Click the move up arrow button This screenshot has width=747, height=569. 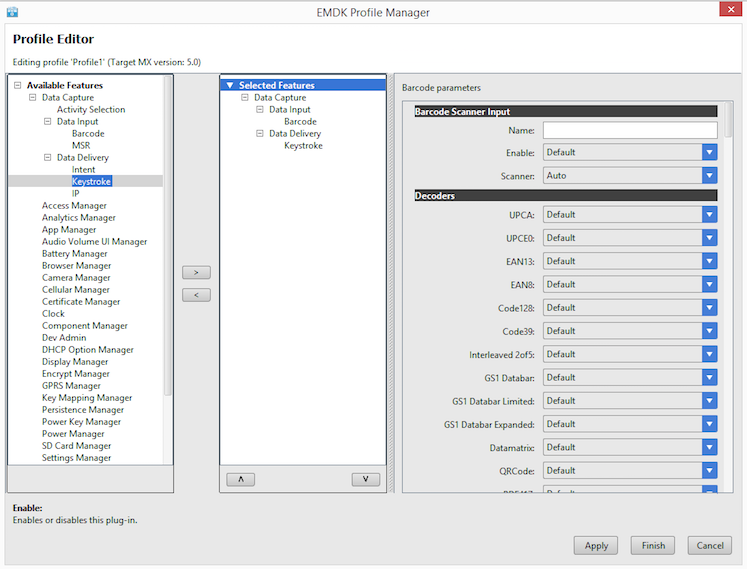pyautogui.click(x=240, y=479)
